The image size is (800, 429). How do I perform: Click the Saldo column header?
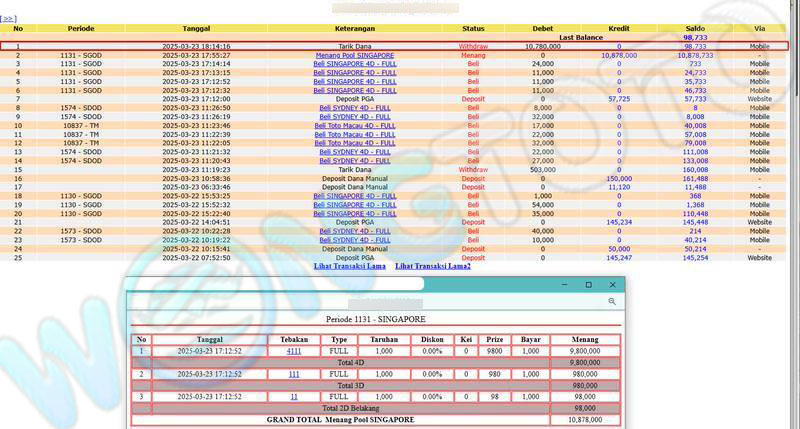pyautogui.click(x=695, y=29)
